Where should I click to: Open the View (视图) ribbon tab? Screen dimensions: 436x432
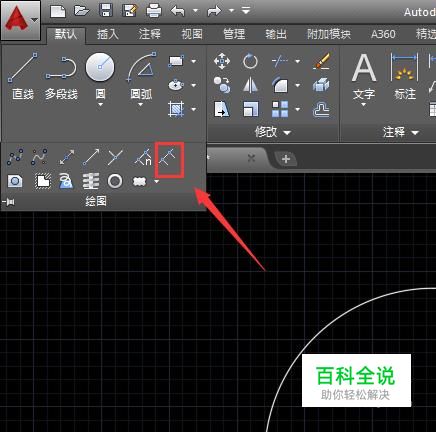(192, 34)
